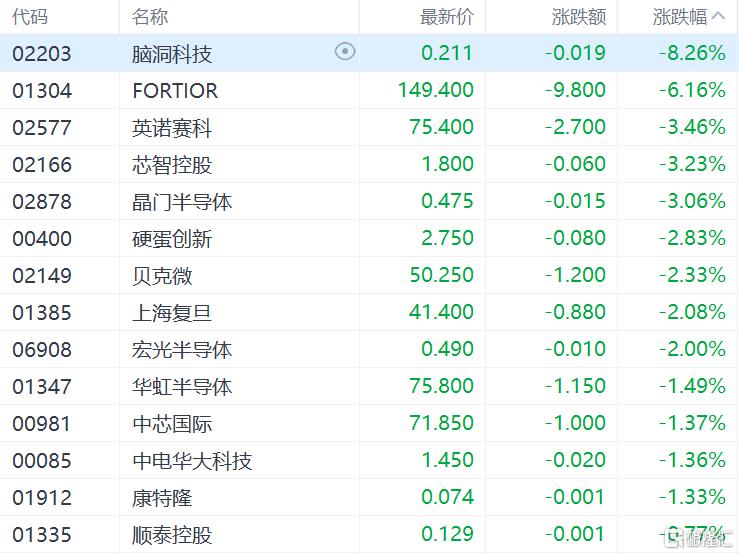The image size is (739, 555).
Task: Sort by the 最新价 column header
Action: [446, 17]
